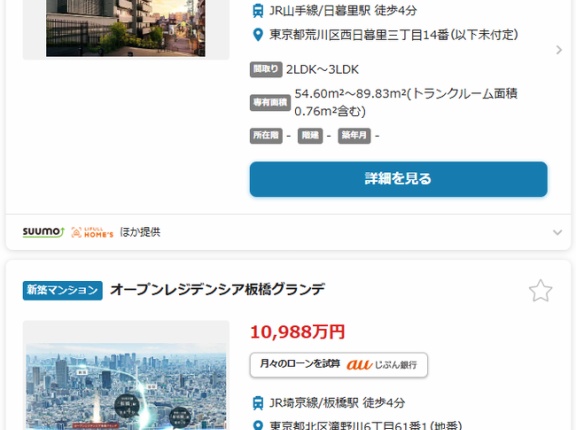This screenshot has width=576, height=430.
Task: Expand the SUUMO ほか提供 providers chevron
Action: click(x=557, y=232)
